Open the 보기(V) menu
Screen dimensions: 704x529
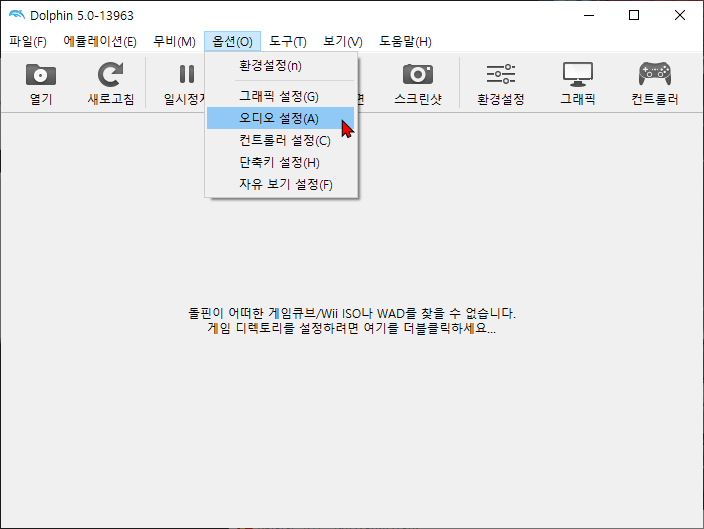coord(343,41)
